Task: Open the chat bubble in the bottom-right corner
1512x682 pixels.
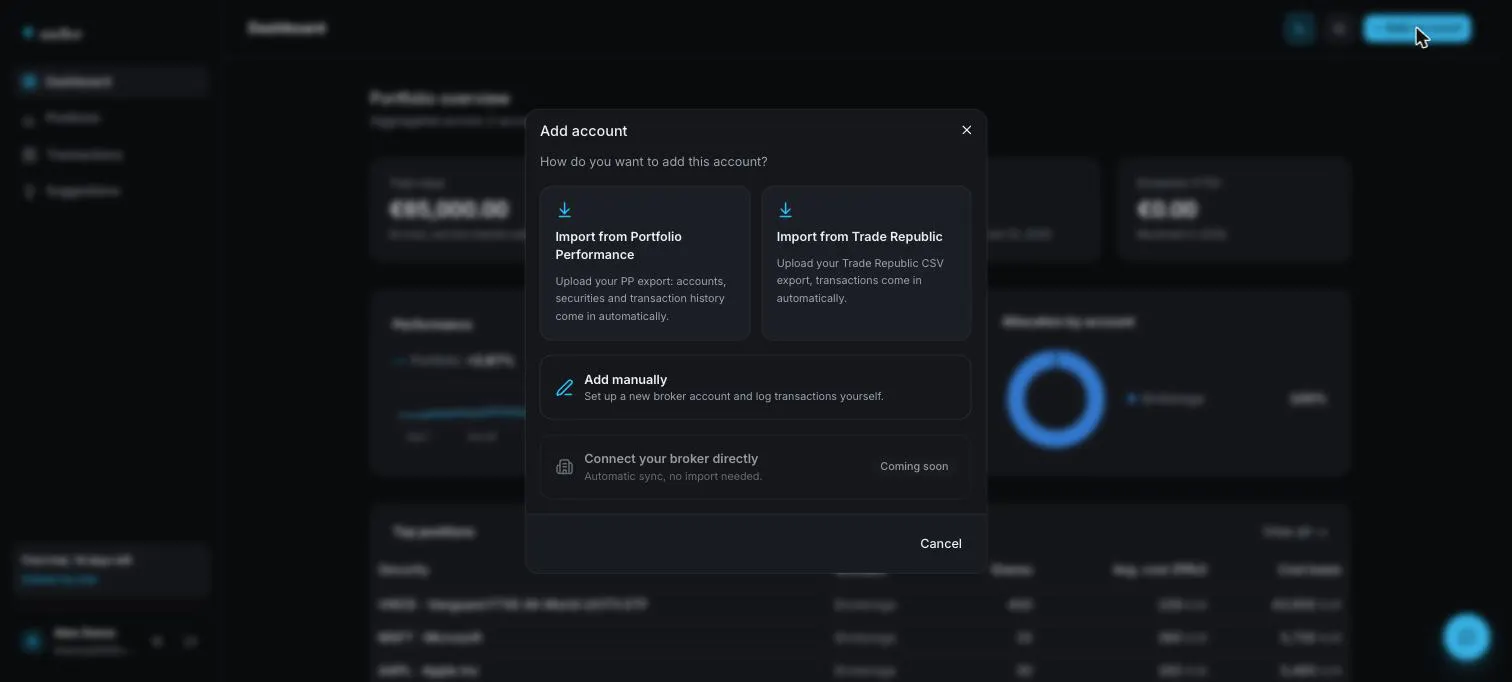Action: (x=1467, y=636)
